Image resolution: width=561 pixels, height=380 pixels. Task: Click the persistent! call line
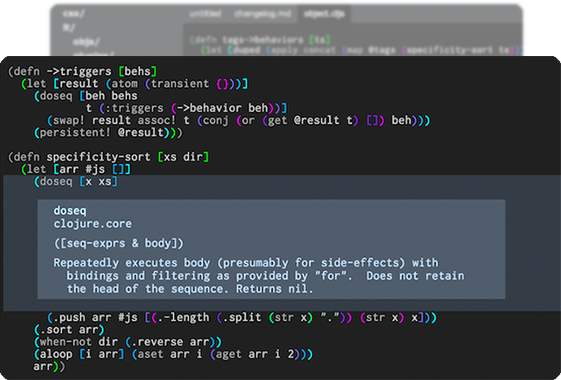[108, 132]
